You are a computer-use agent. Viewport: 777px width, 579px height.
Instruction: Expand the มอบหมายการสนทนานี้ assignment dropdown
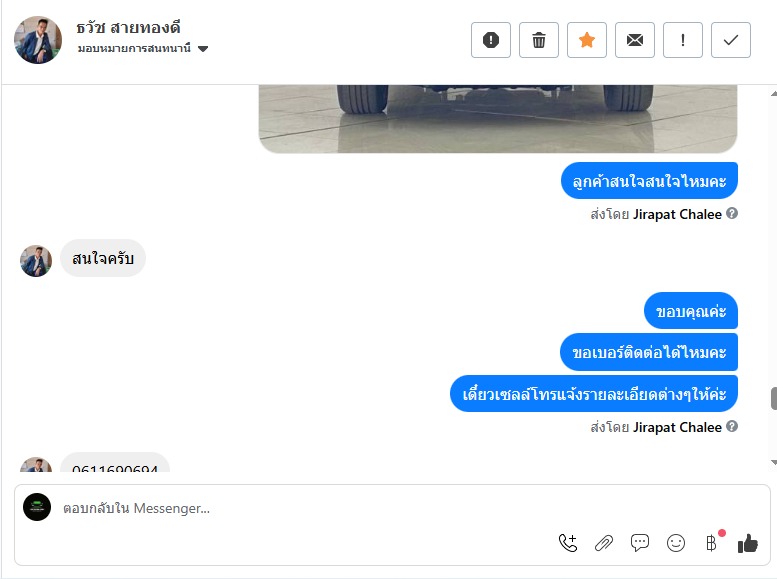tap(143, 49)
